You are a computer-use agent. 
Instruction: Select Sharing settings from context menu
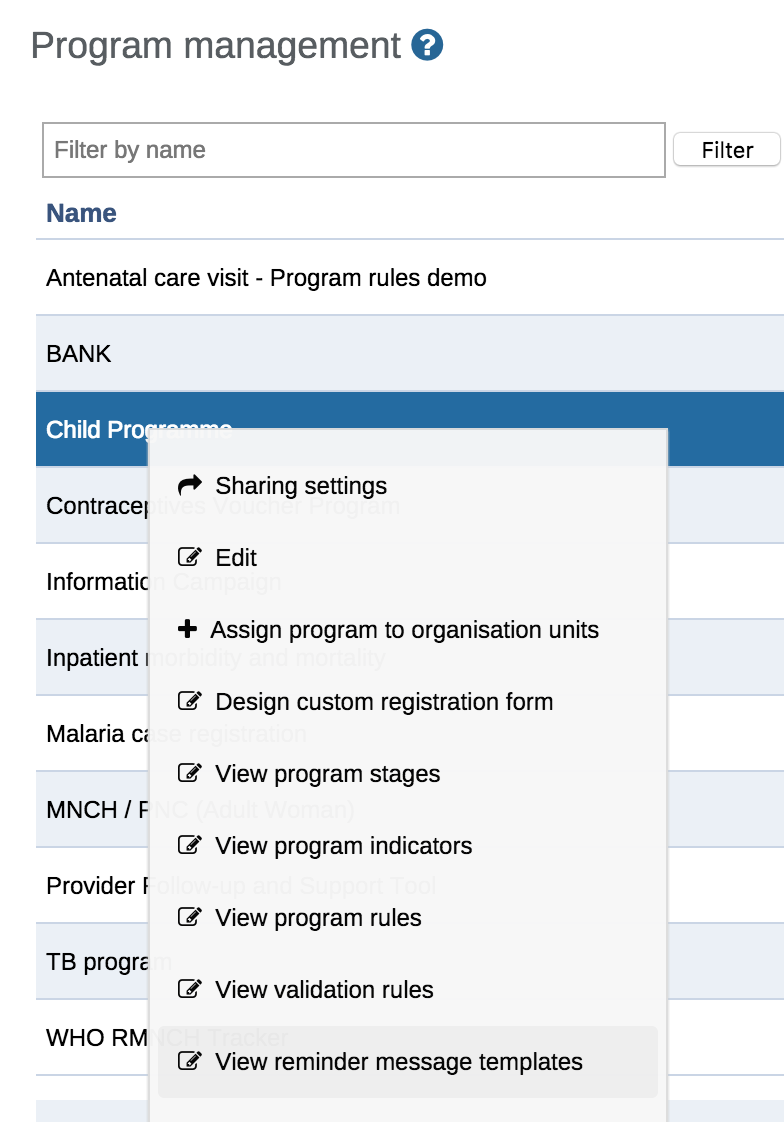click(x=301, y=486)
